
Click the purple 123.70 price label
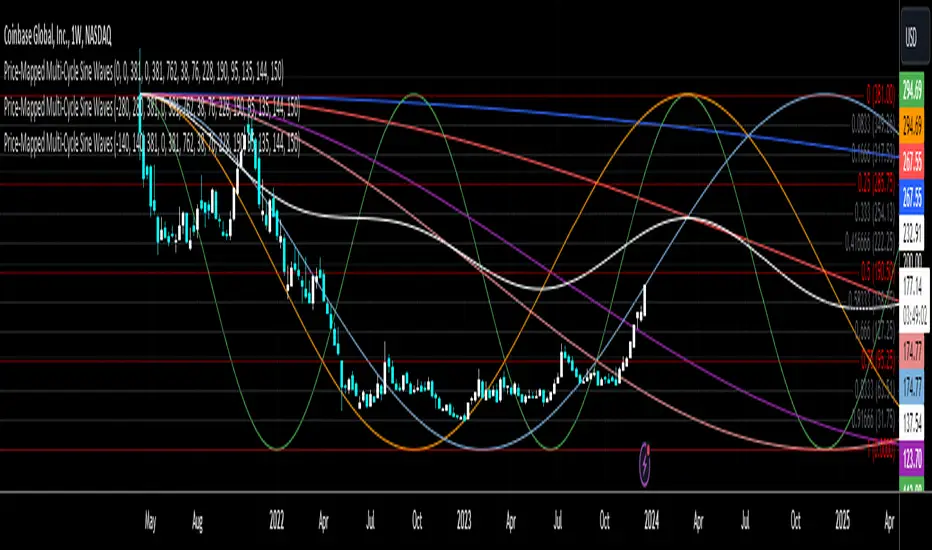(x=912, y=458)
